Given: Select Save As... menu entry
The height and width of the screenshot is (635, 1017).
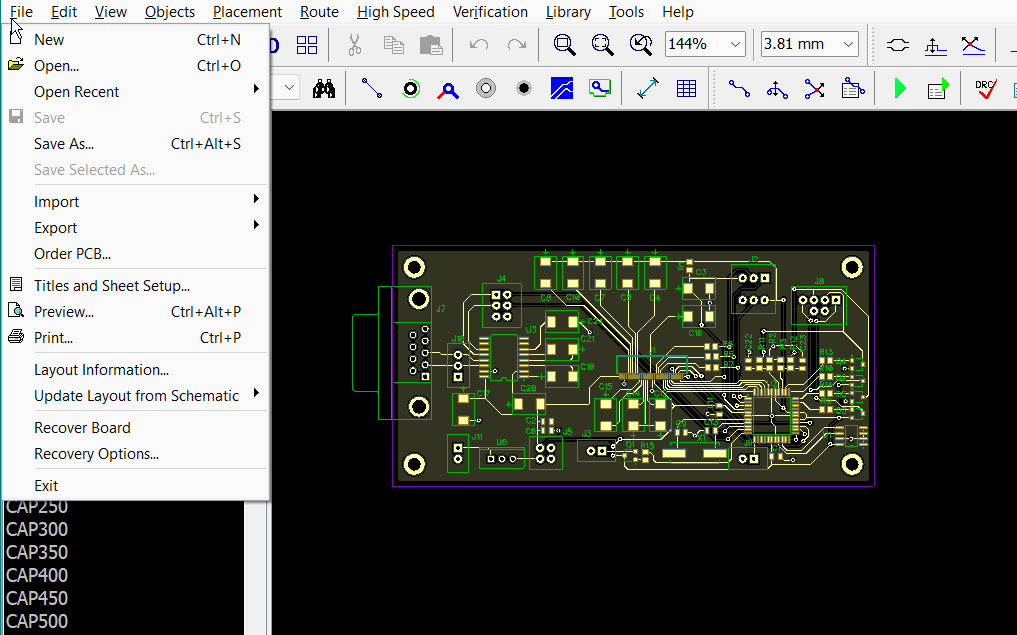Looking at the screenshot, I should pyautogui.click(x=135, y=143).
